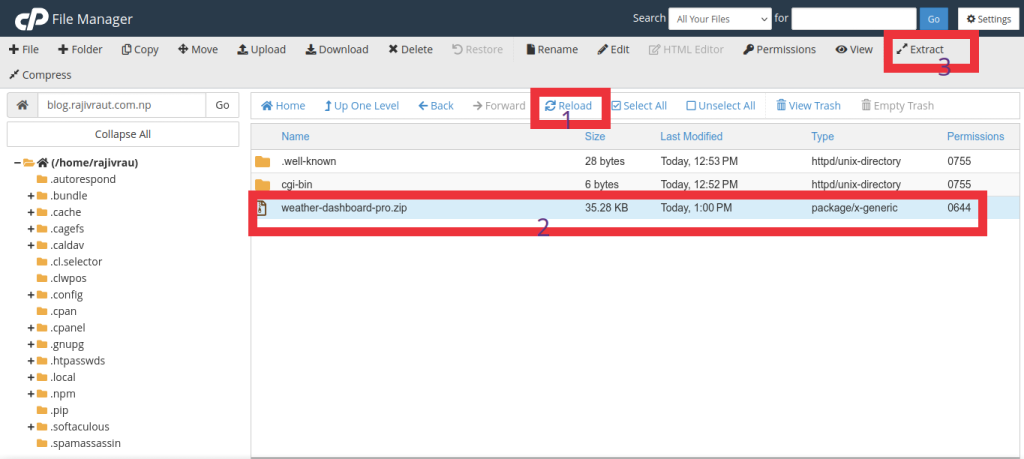Click the zip archive file icon
1024x459 pixels.
pyautogui.click(x=262, y=208)
